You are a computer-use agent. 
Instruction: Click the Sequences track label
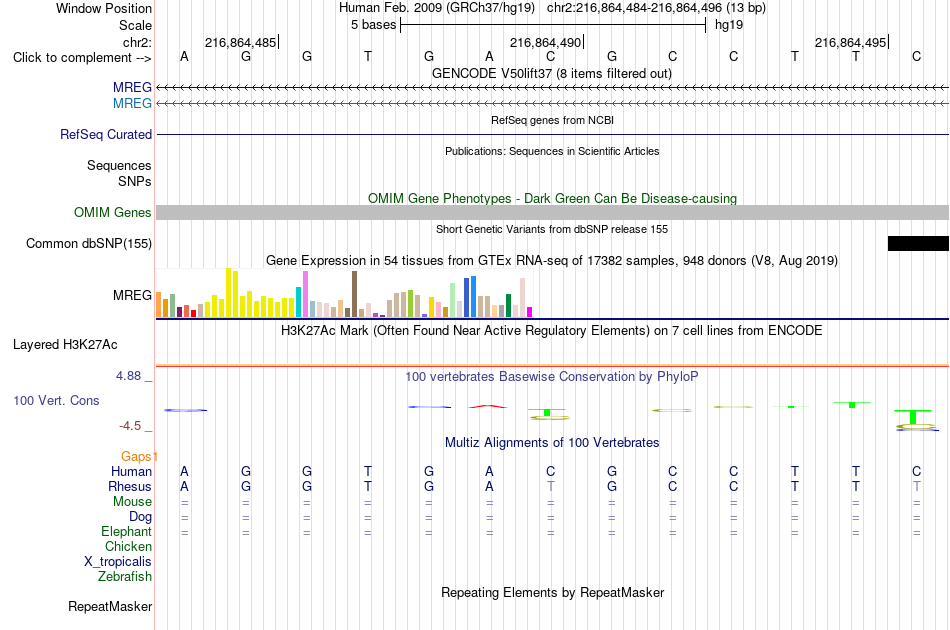tap(119, 165)
